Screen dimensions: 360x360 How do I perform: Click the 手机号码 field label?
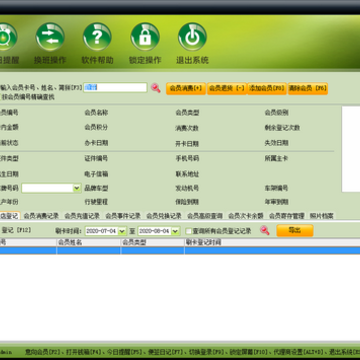tap(187, 158)
